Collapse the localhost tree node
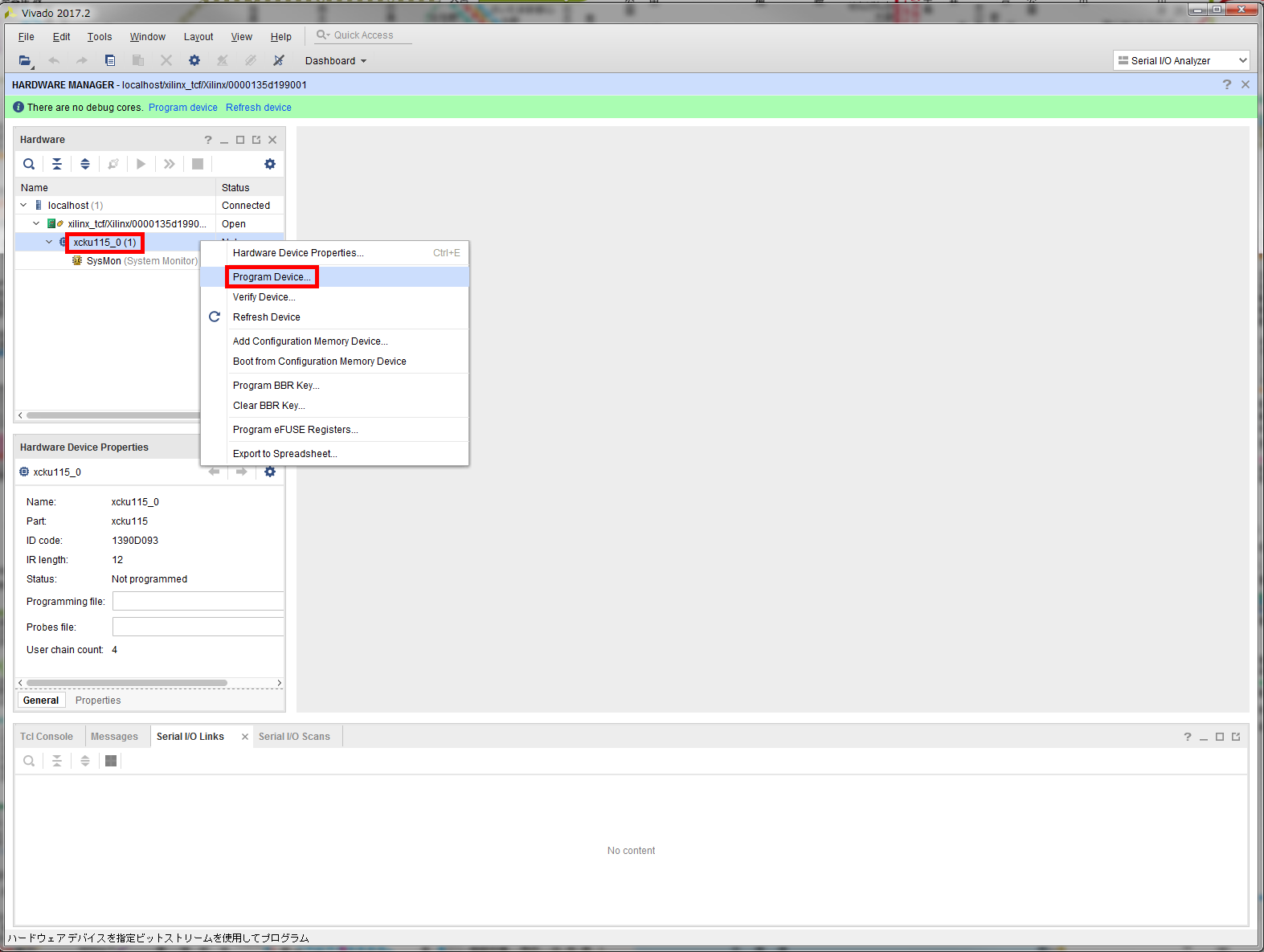Image resolution: width=1264 pixels, height=952 pixels. (x=24, y=206)
